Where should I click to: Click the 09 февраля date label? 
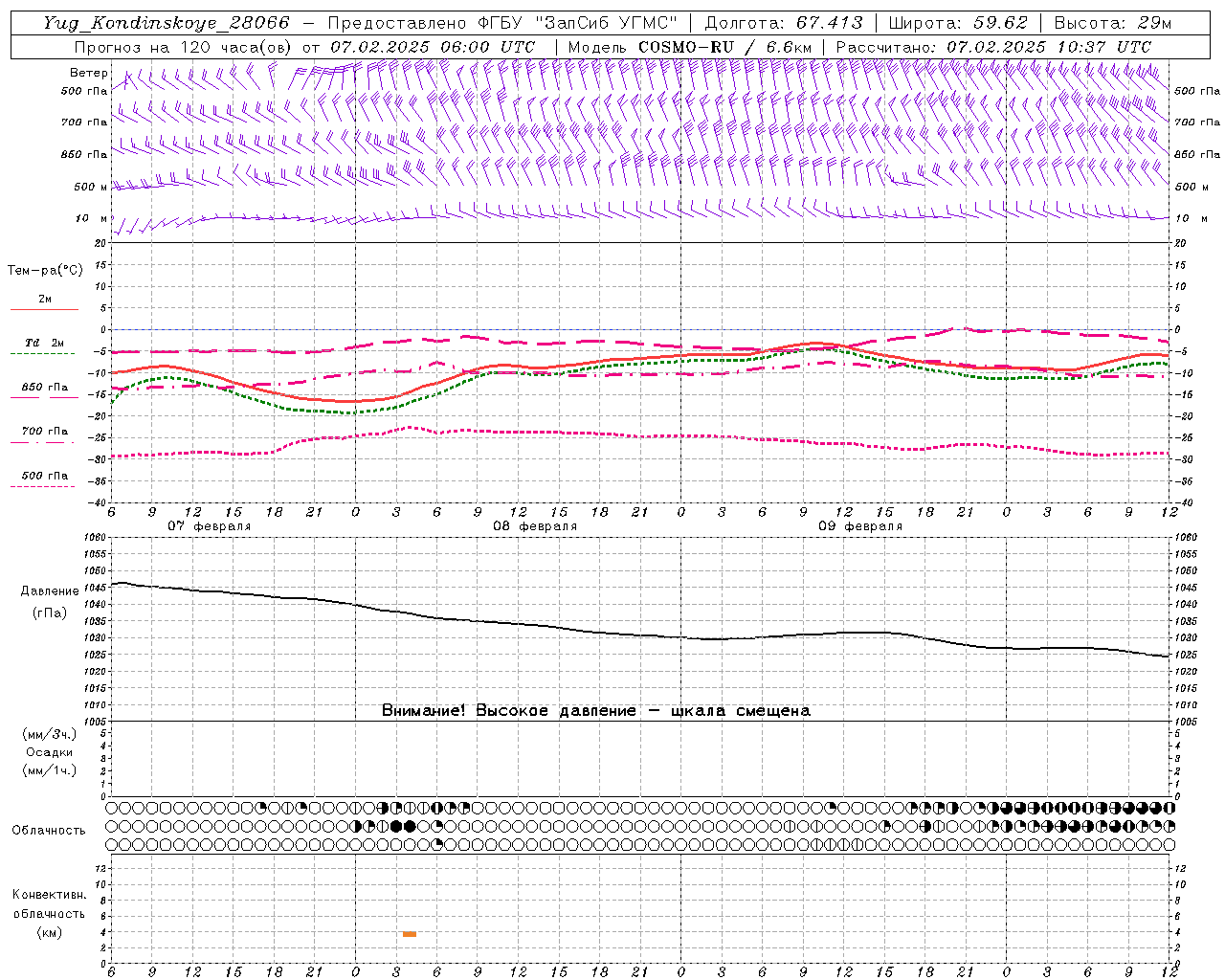[860, 525]
